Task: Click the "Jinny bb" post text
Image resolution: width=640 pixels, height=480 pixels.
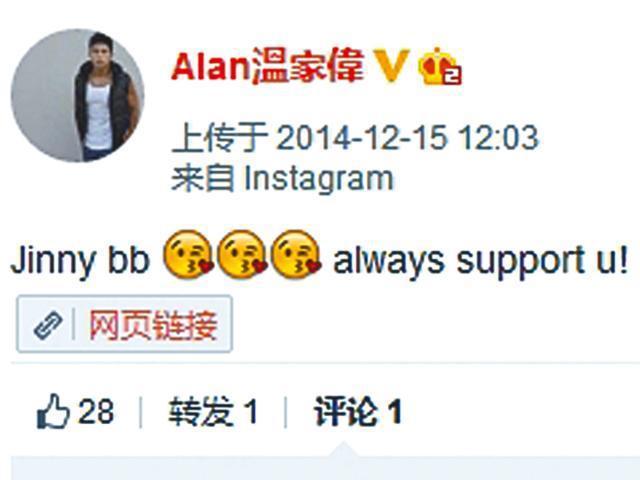Action: point(80,261)
